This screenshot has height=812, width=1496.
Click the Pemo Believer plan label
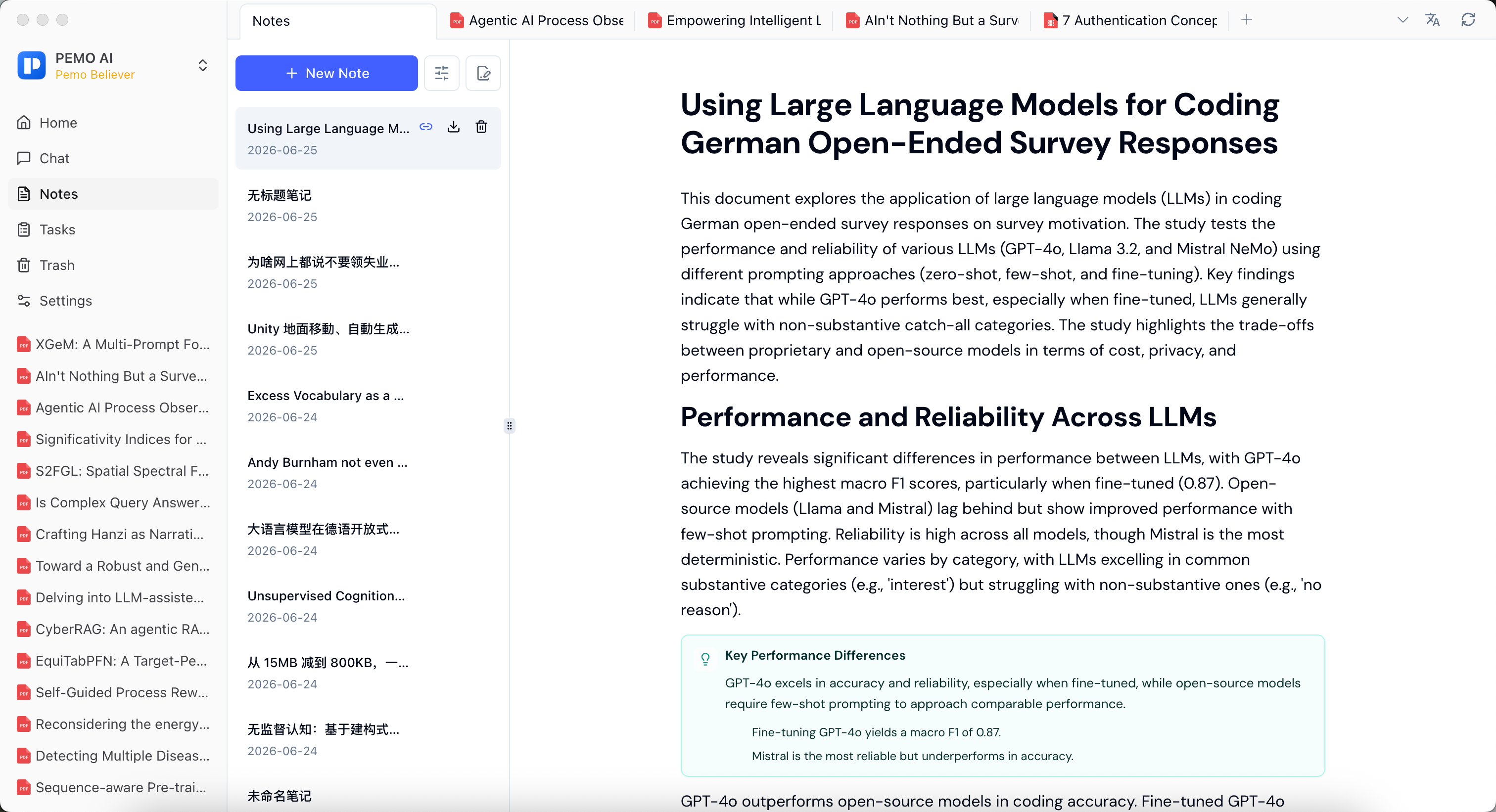click(95, 74)
